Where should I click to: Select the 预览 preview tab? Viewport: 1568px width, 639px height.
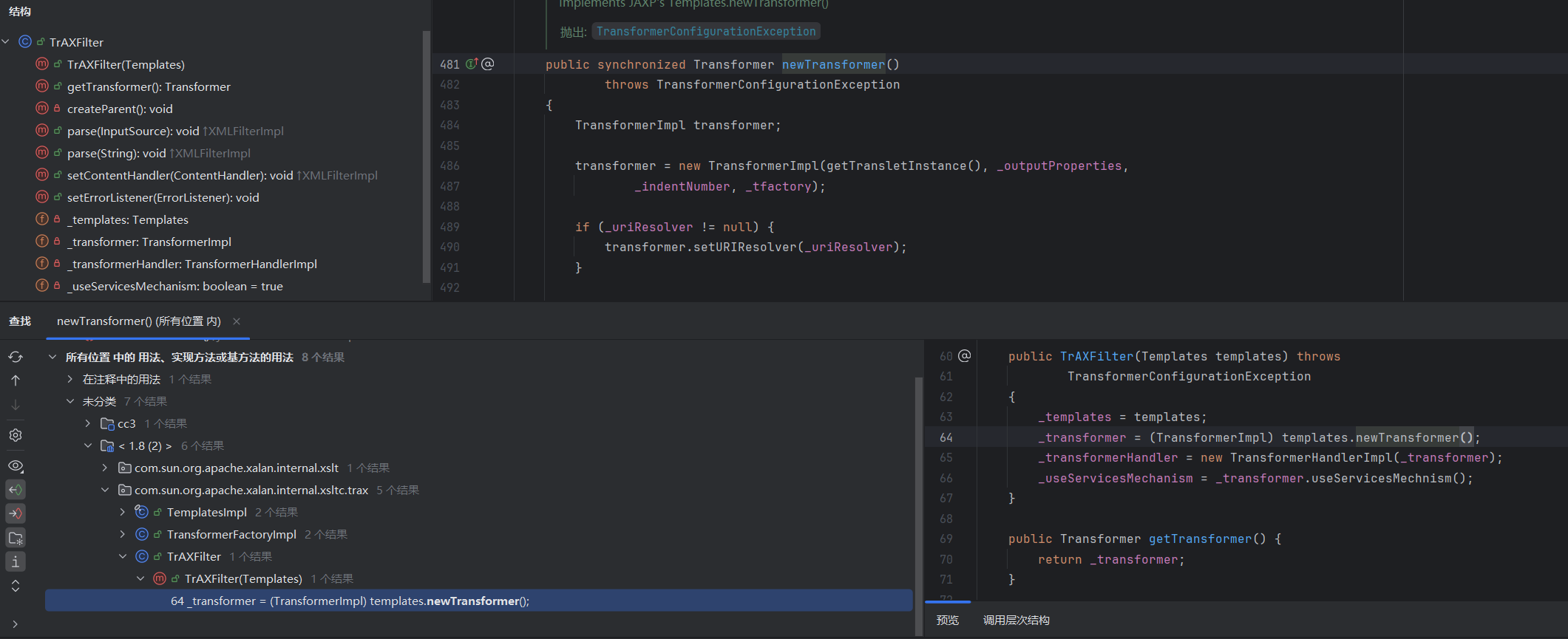(x=947, y=621)
